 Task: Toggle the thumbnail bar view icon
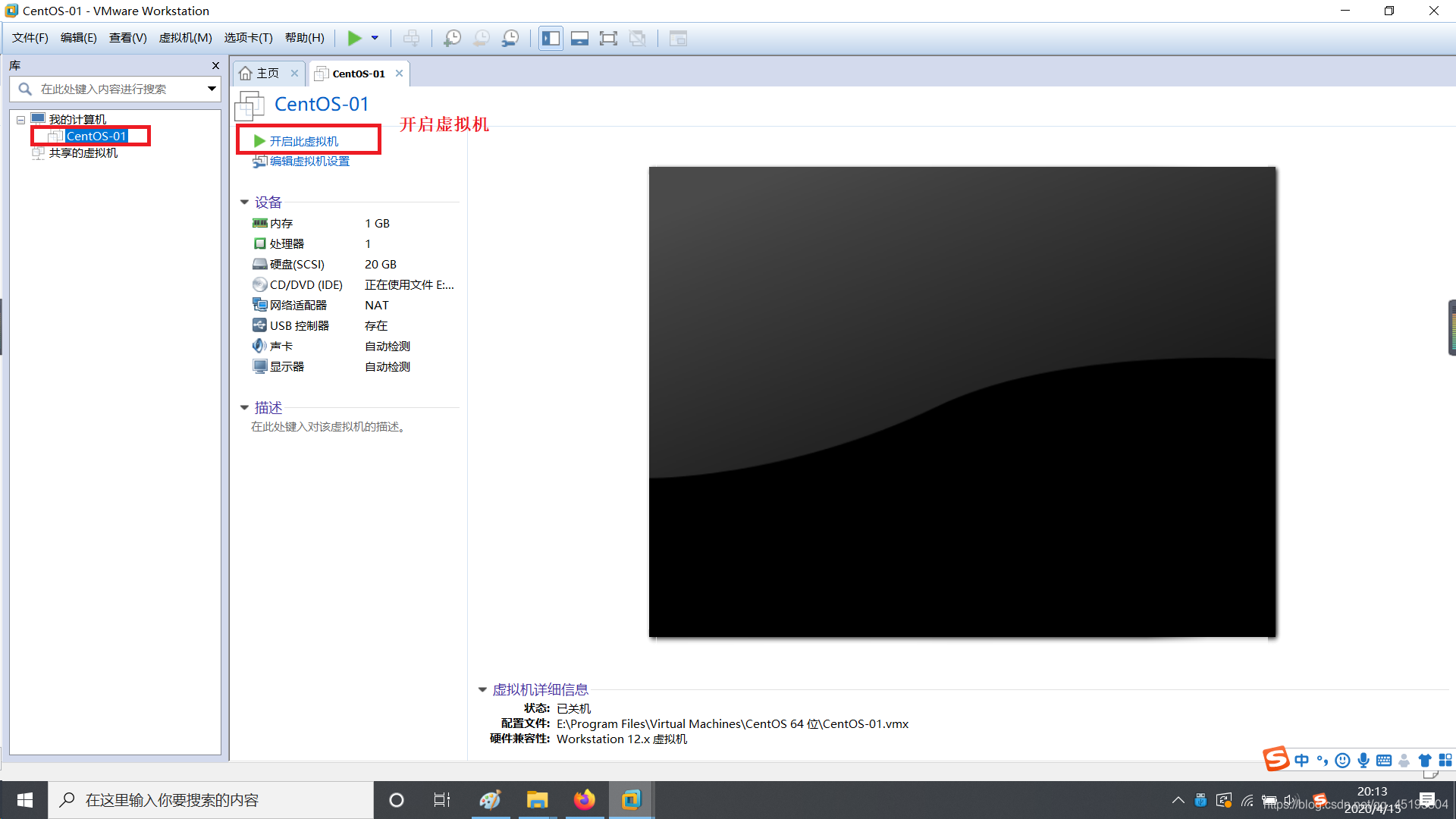click(579, 38)
